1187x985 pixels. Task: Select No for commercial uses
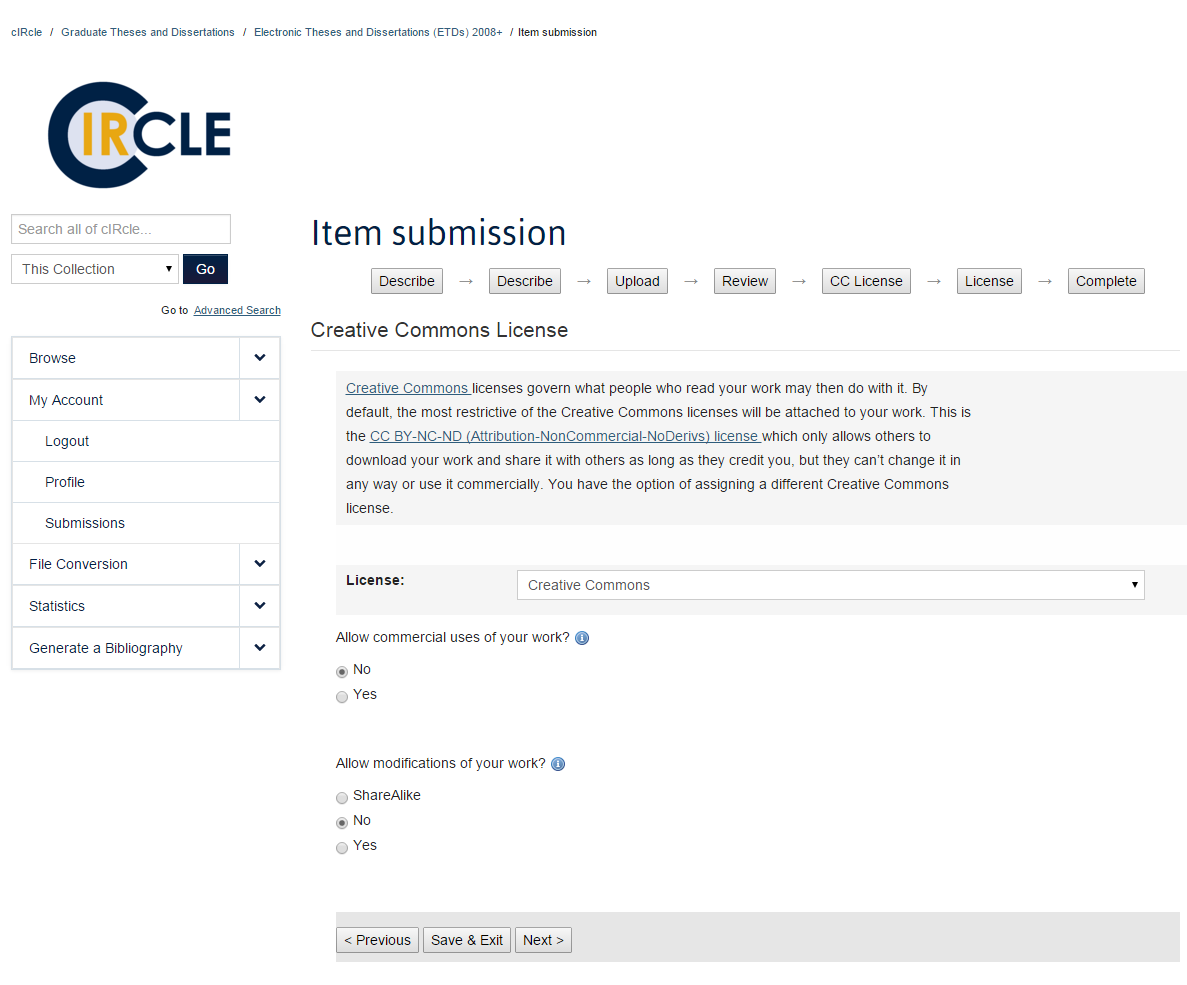tap(342, 671)
